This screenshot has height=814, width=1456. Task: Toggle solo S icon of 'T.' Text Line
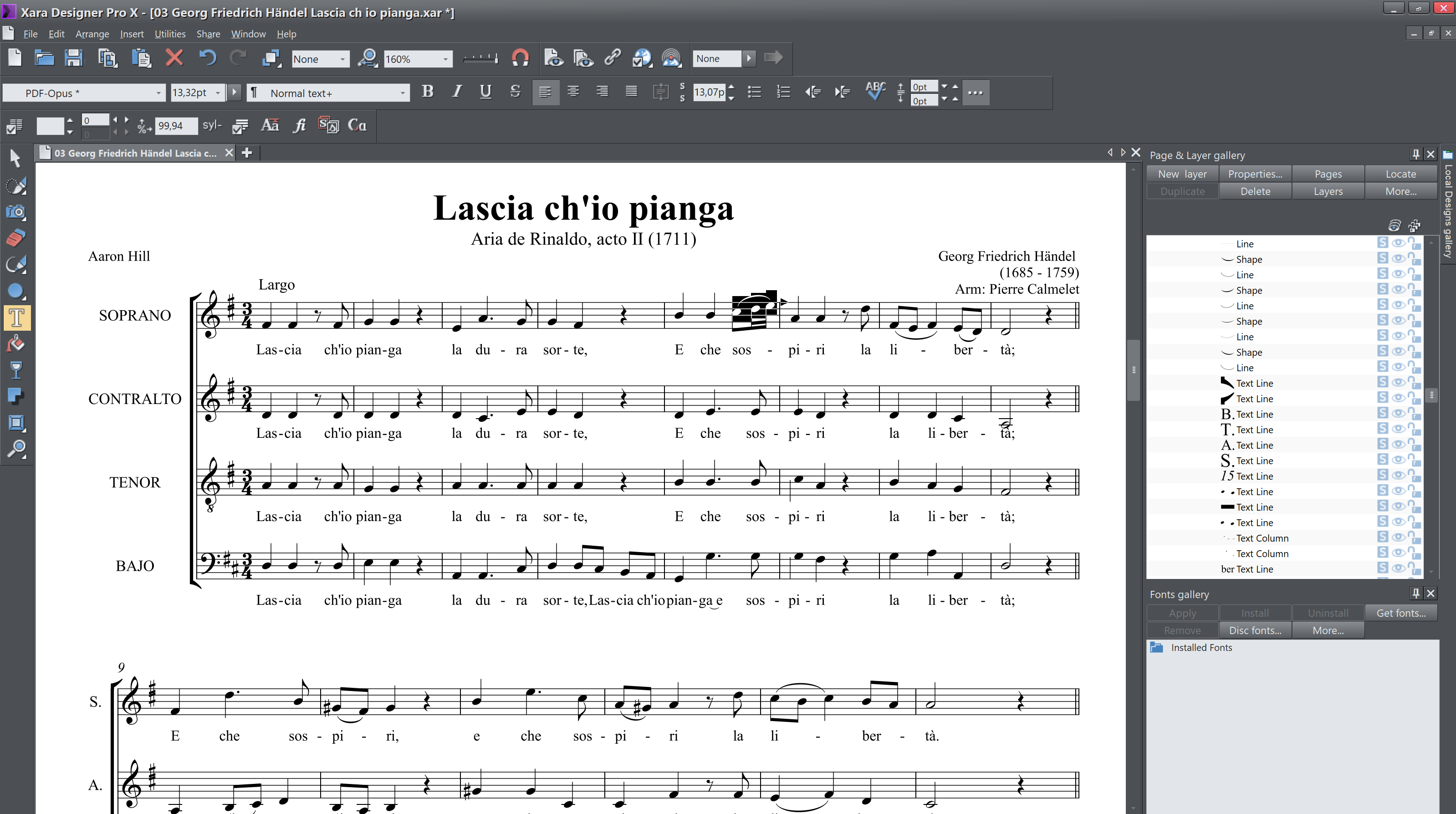(x=1383, y=429)
